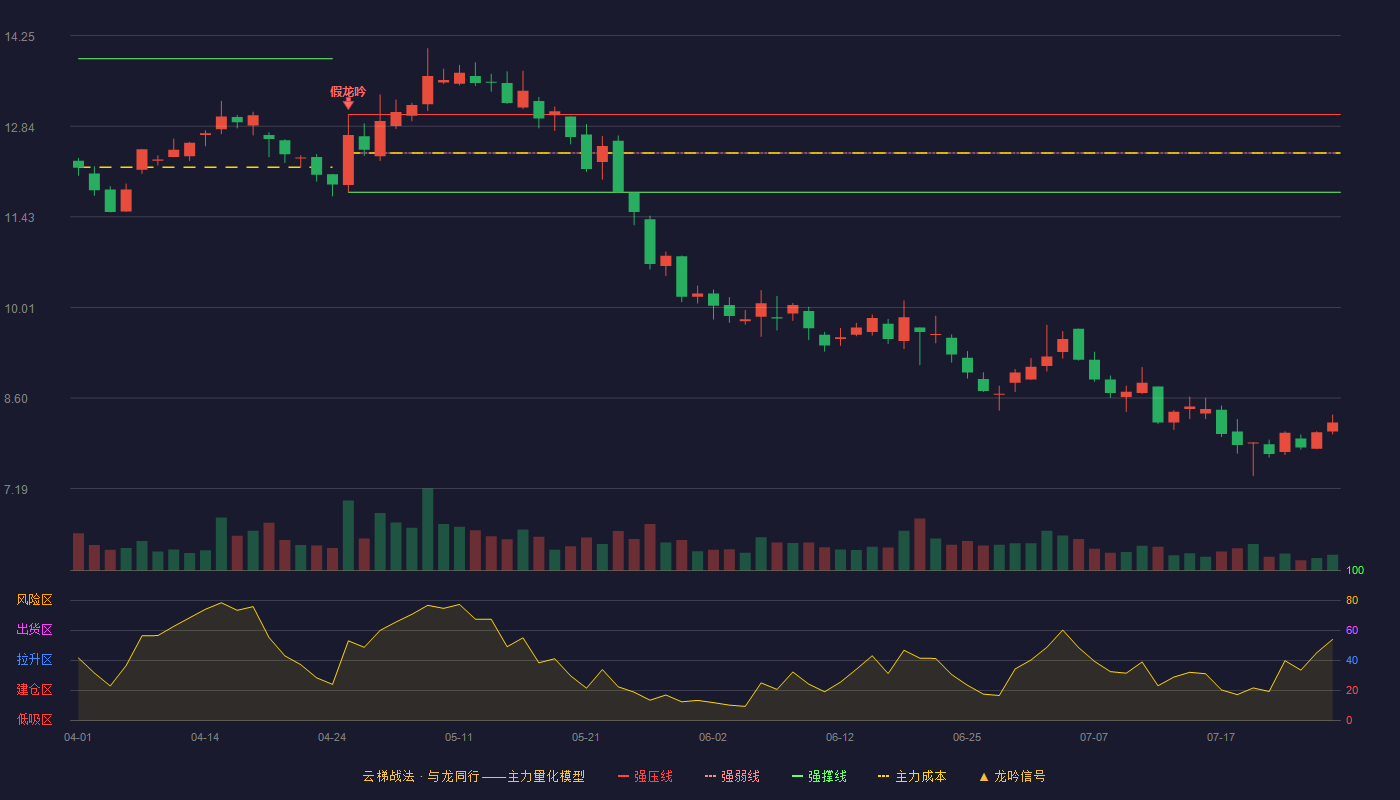Image resolution: width=1400 pixels, height=800 pixels.
Task: Click the 07-17 date label
Action: tap(1221, 737)
